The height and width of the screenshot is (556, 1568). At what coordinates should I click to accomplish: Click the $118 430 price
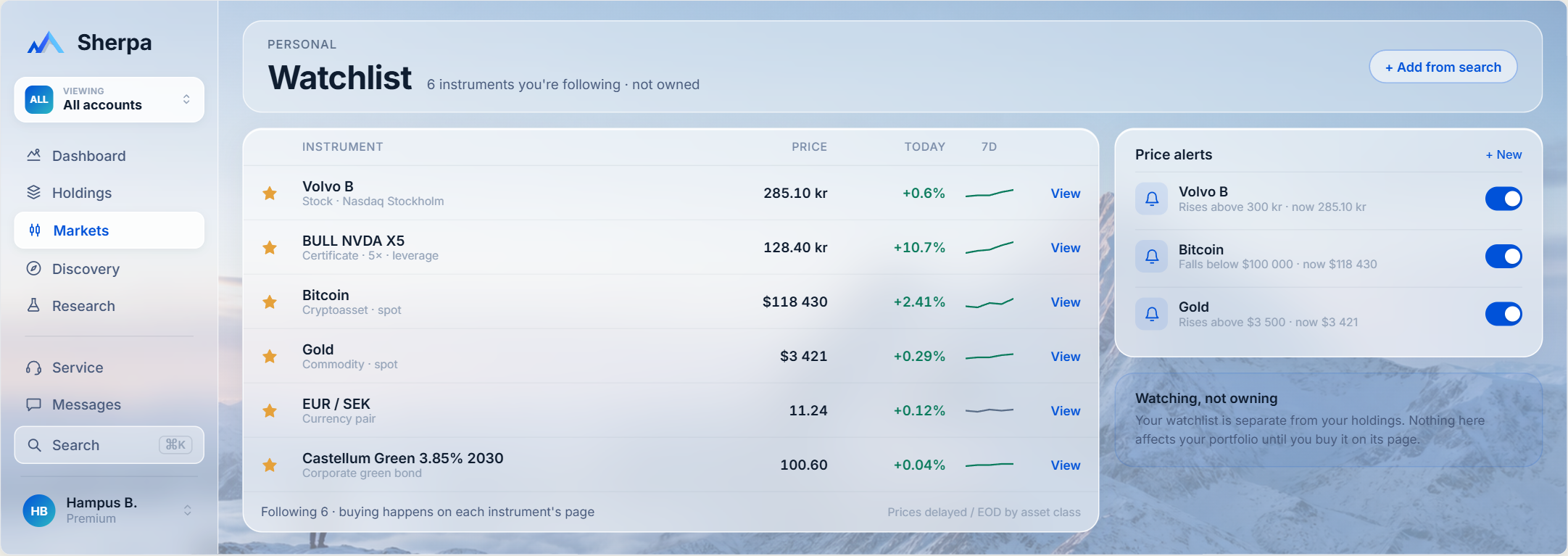(795, 302)
